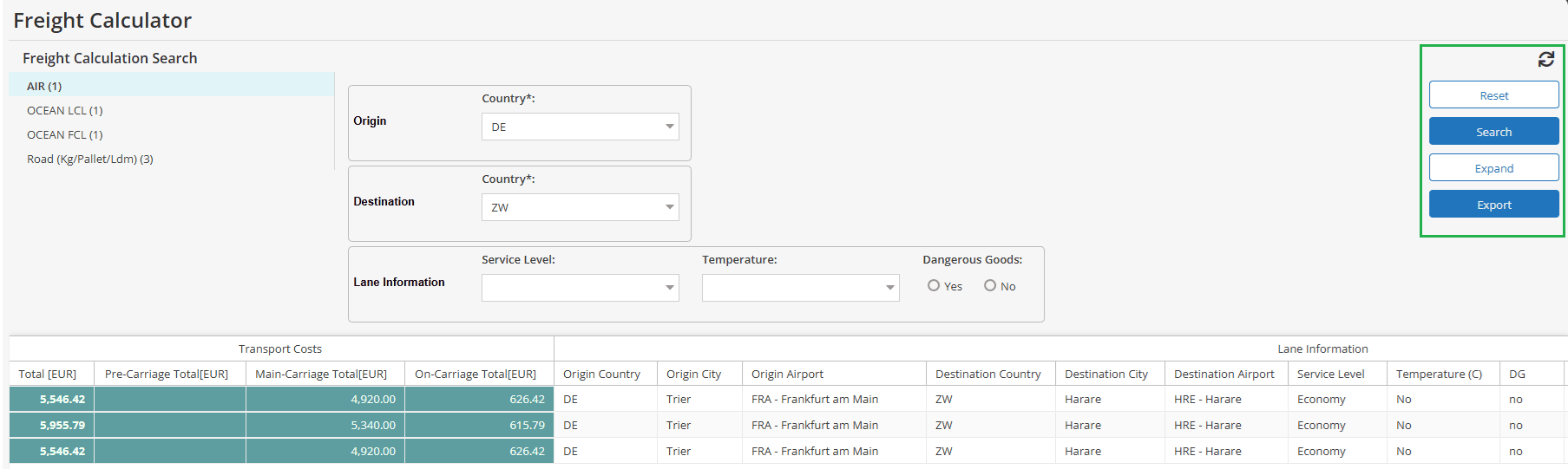1568x469 pixels.
Task: Click the Pre-Carriage Total[EUR] column header
Action: [x=170, y=374]
